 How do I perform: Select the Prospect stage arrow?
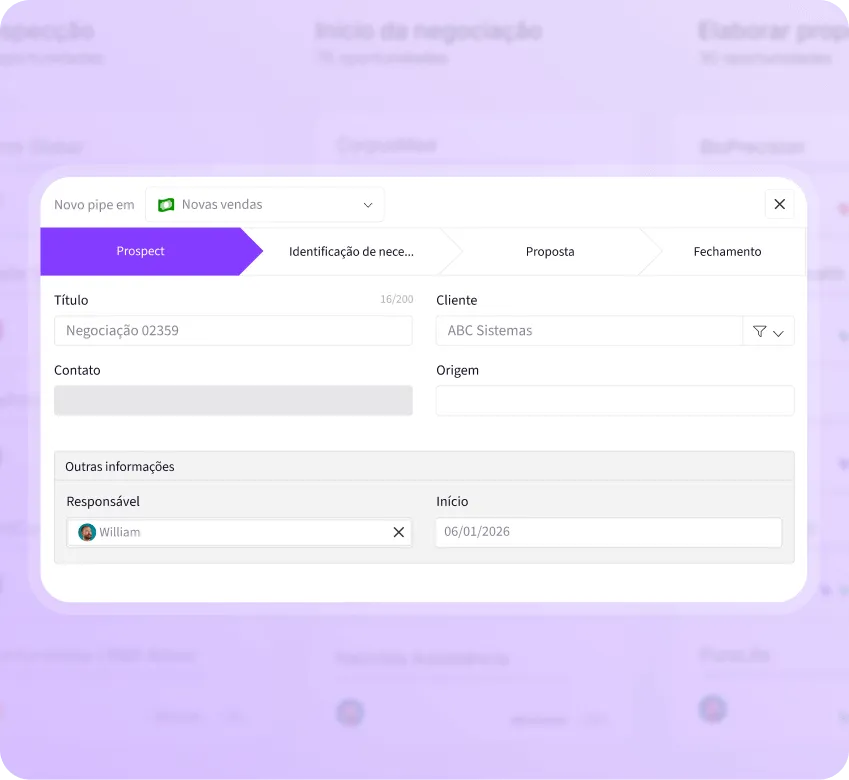[x=140, y=251]
